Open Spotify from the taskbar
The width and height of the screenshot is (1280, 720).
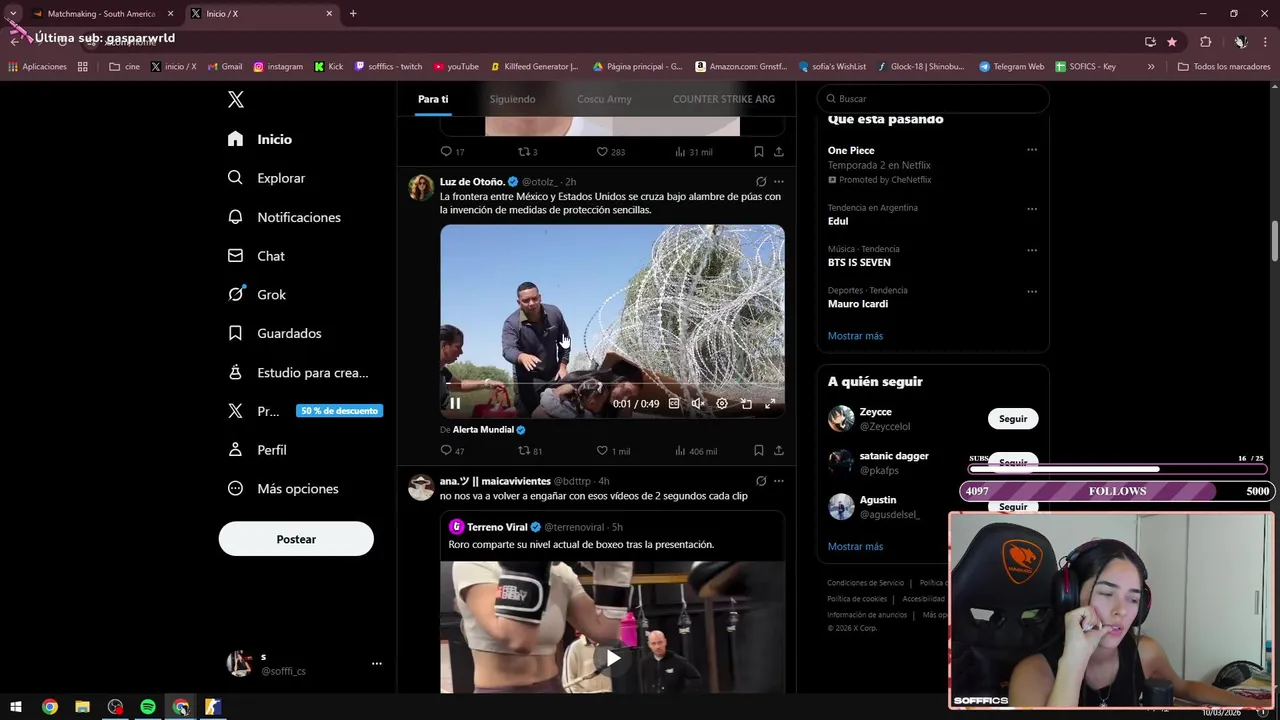point(148,707)
